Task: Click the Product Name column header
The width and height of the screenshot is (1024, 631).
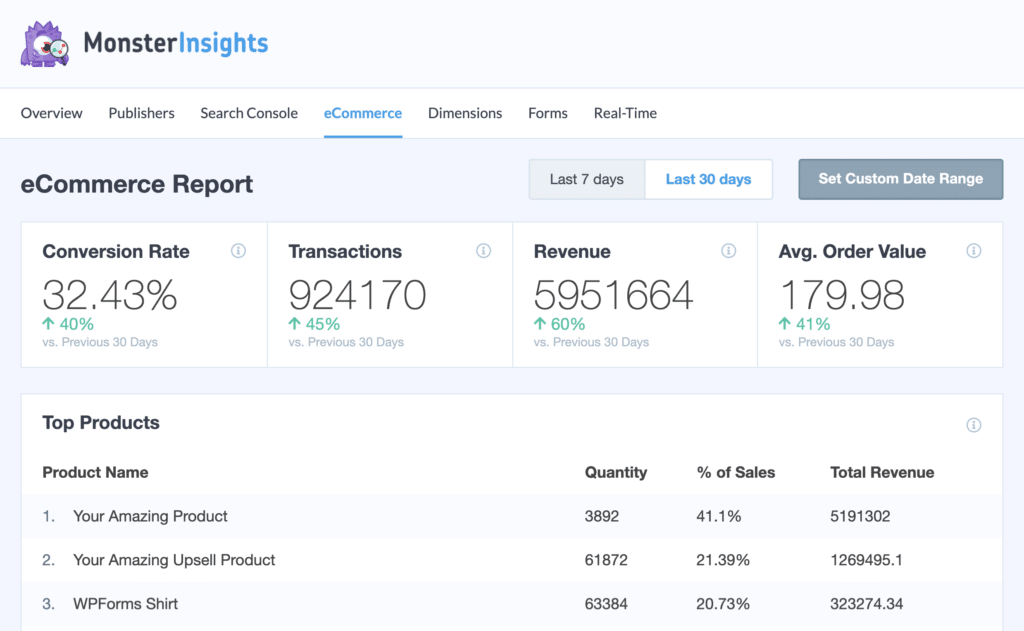Action: click(95, 472)
